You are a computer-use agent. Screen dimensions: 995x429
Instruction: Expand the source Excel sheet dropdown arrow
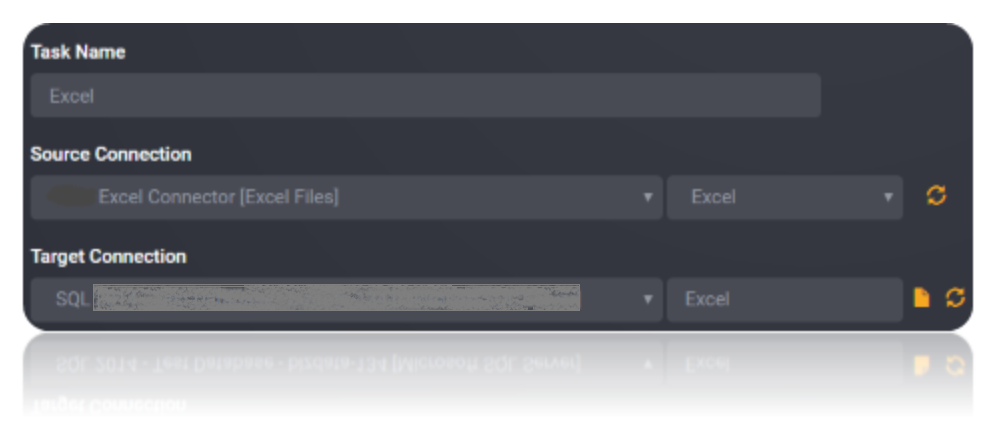coord(888,197)
